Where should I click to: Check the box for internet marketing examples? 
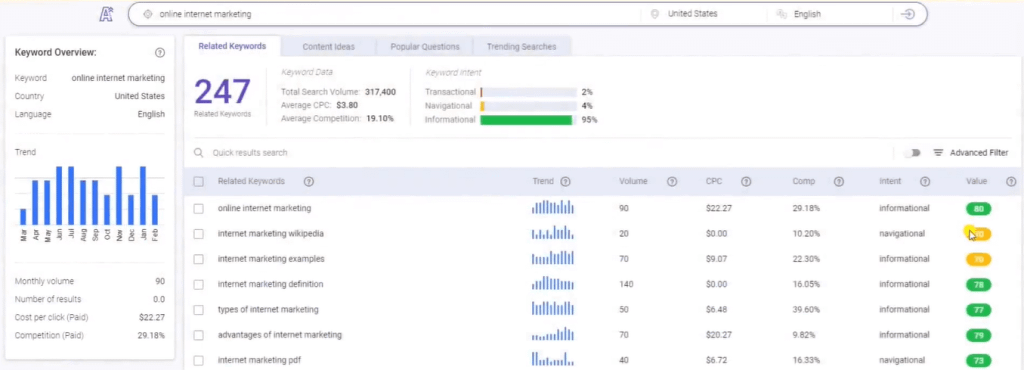point(199,259)
